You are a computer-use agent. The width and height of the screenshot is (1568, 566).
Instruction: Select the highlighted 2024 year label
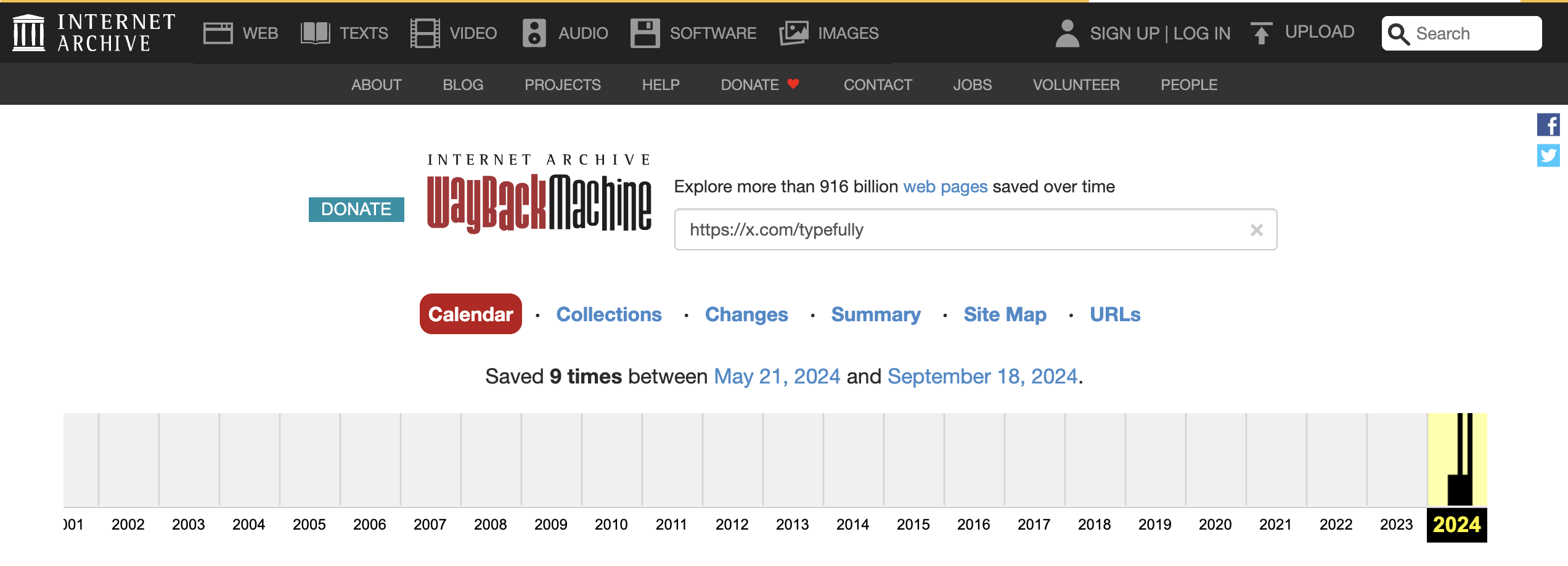(1457, 525)
